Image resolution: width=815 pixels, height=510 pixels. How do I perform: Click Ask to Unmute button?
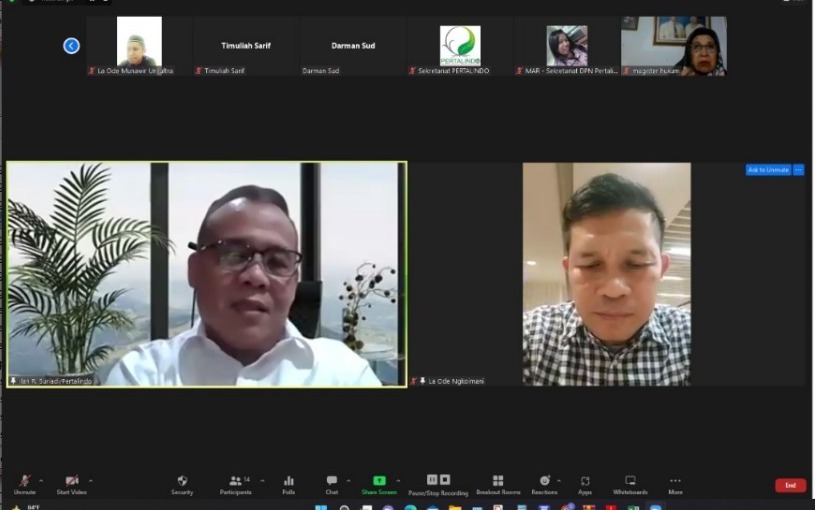pyautogui.click(x=767, y=170)
